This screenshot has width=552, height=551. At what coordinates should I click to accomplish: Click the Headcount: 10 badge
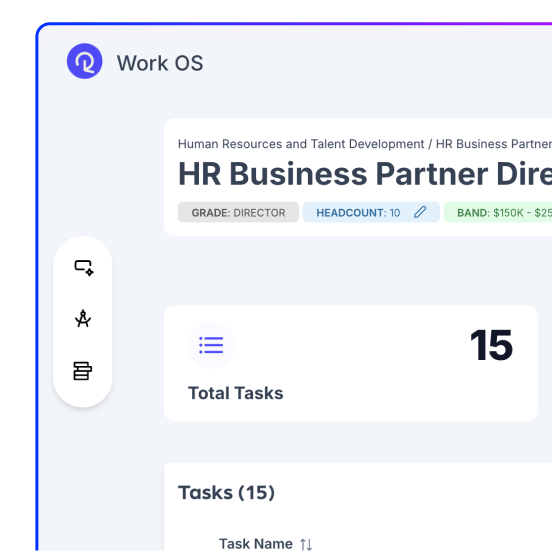coord(371,212)
